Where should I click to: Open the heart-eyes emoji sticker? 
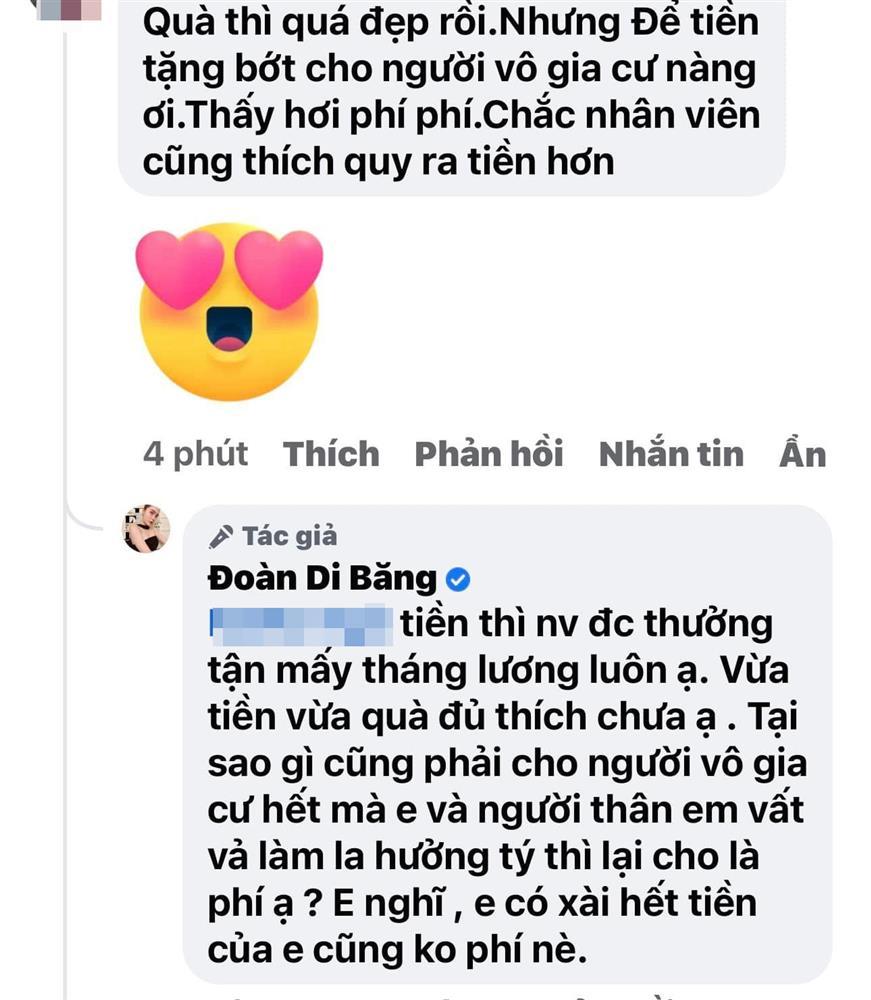230,312
